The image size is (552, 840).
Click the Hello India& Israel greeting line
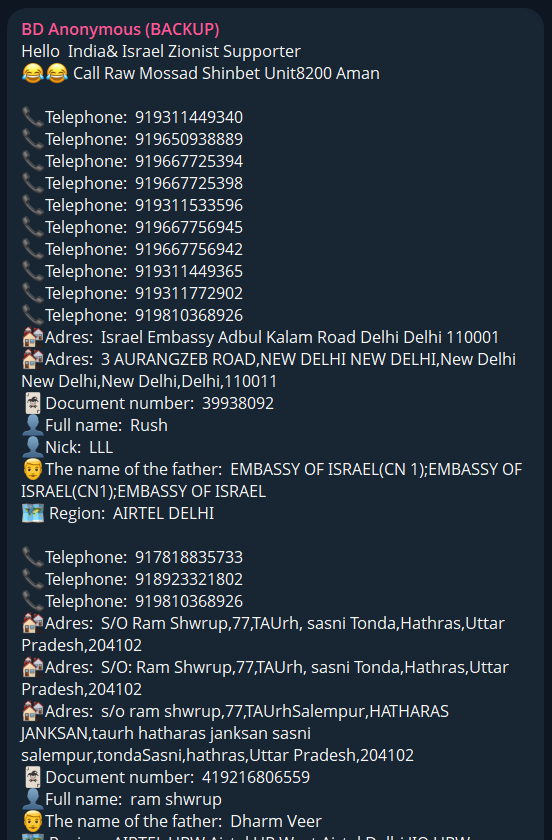161,51
